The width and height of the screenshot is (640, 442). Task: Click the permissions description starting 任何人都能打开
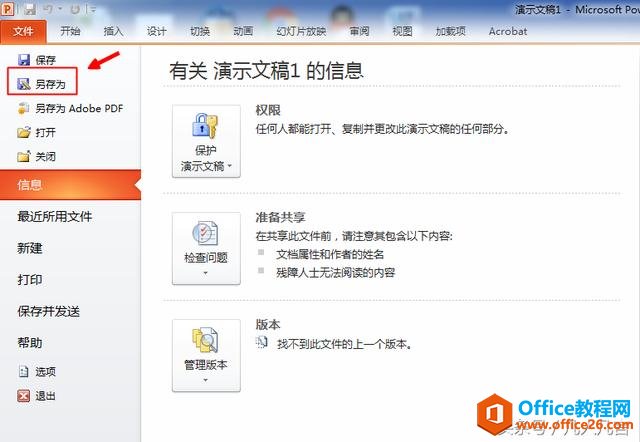pos(382,129)
